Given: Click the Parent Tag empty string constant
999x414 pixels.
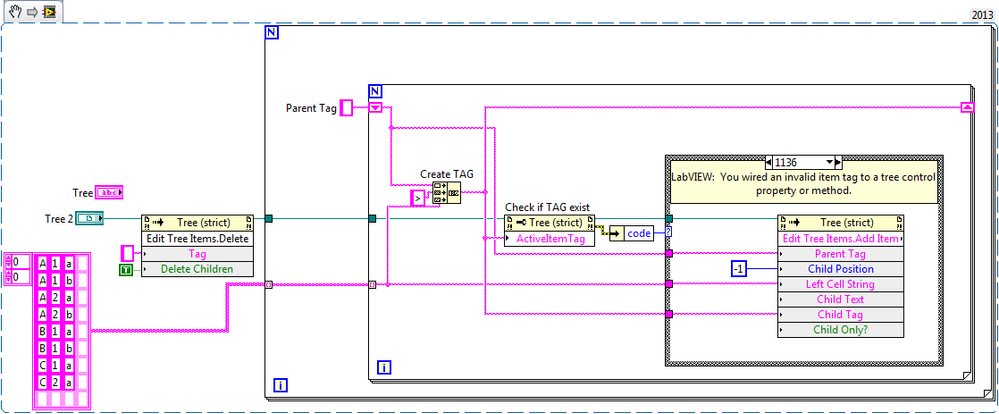Looking at the screenshot, I should 346,108.
